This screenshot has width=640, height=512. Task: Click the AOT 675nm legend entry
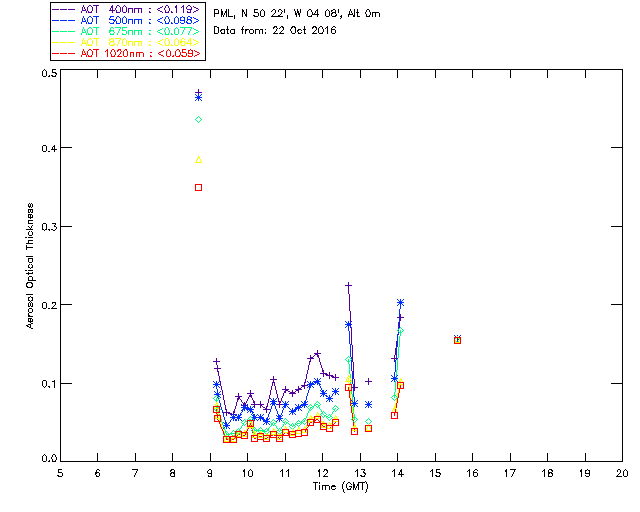pos(127,31)
